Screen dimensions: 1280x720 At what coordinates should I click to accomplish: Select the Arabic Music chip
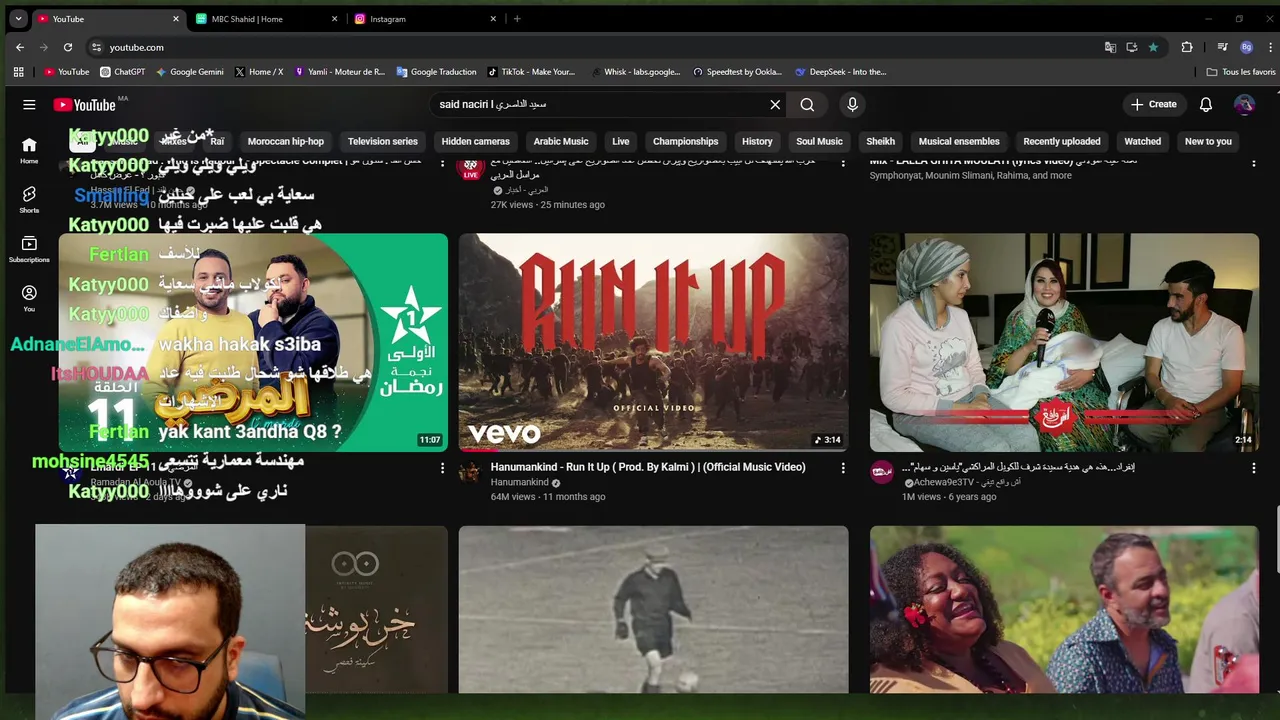(561, 141)
